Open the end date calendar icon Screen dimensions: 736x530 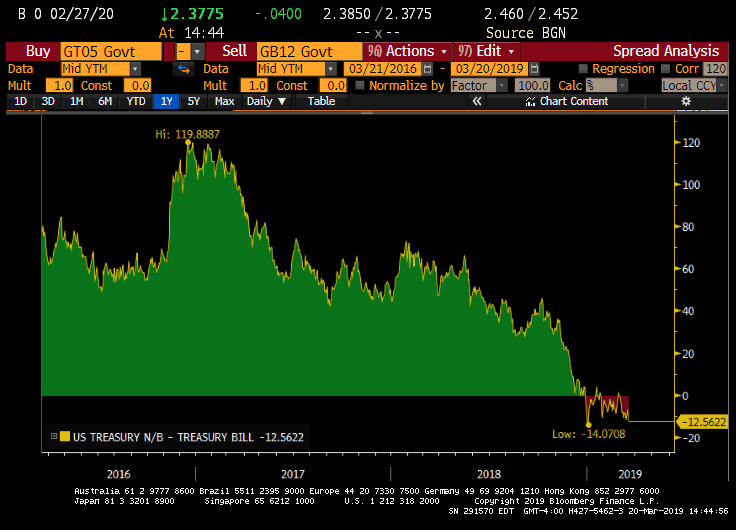pyautogui.click(x=534, y=69)
